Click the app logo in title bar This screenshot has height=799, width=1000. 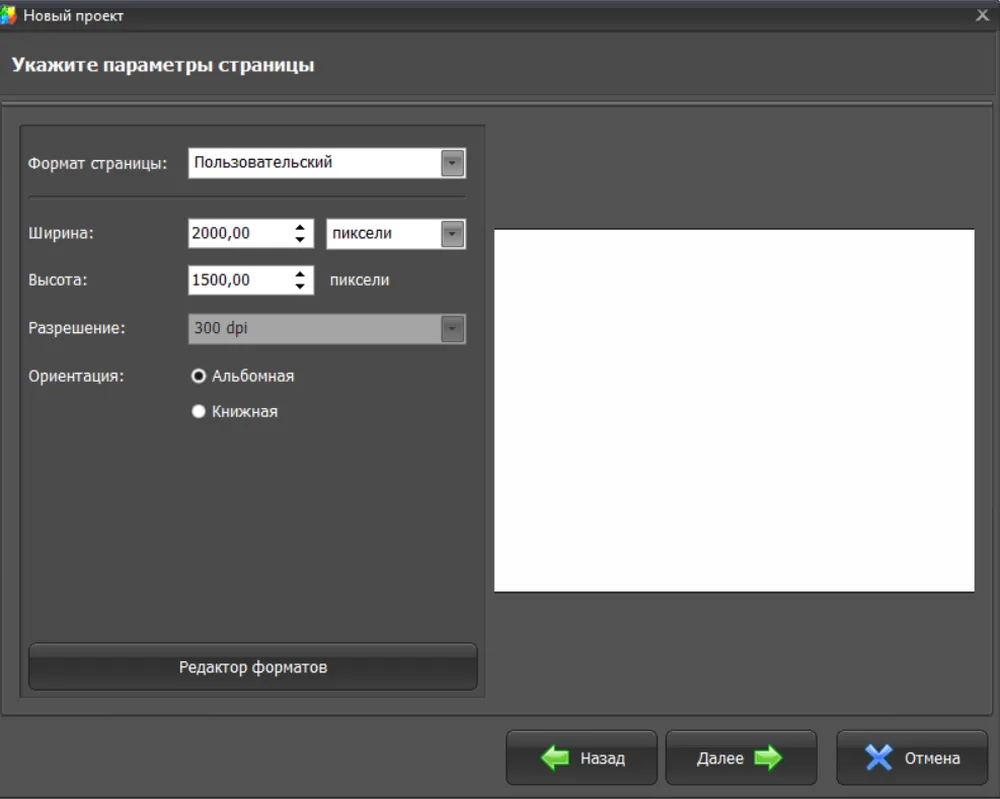pyautogui.click(x=9, y=15)
